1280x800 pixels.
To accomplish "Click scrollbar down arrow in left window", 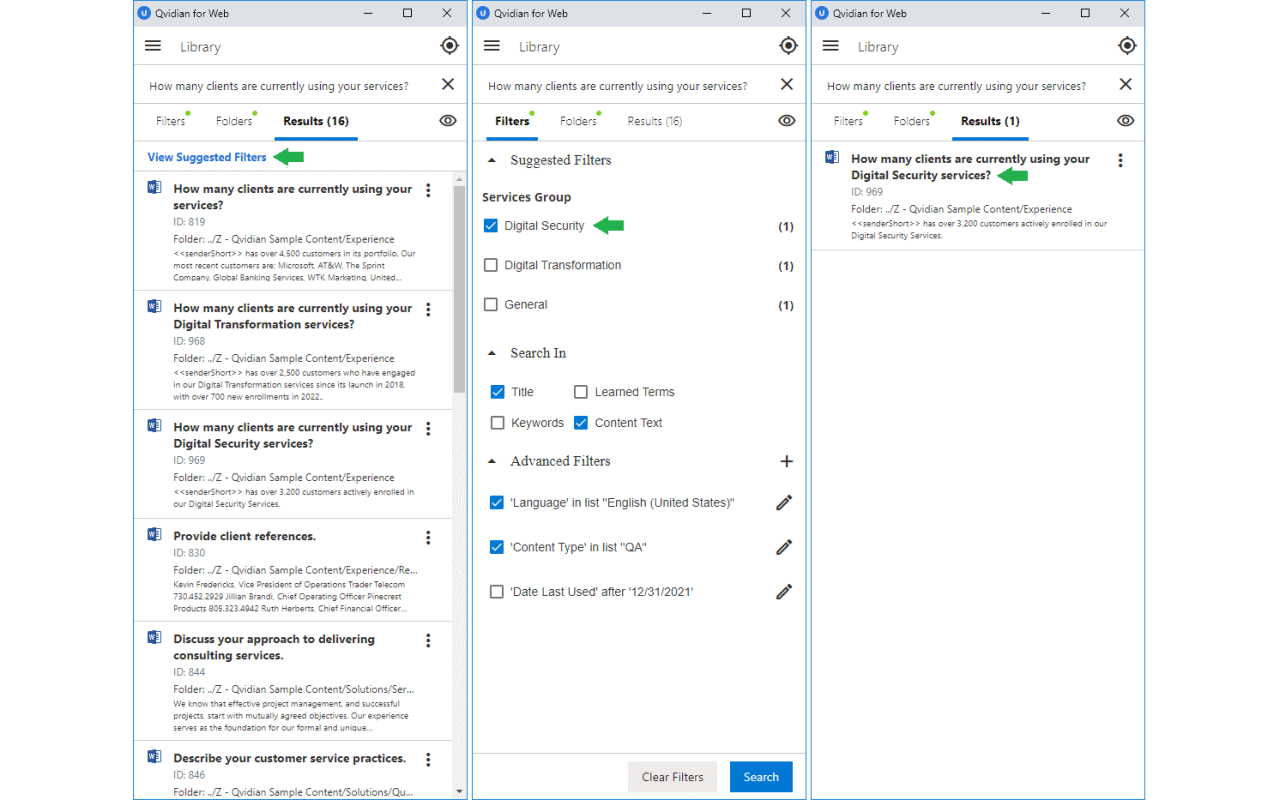I will [459, 791].
